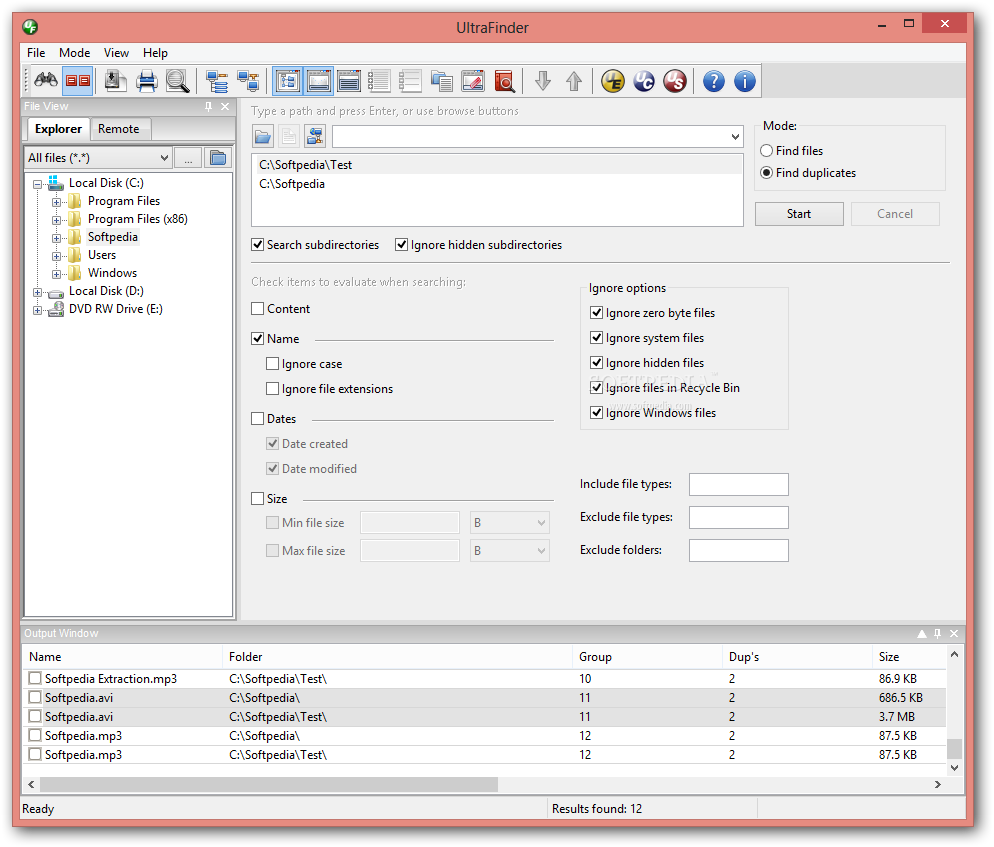Collapse the Local Disk (C:) tree node
The image size is (994, 847).
37,184
